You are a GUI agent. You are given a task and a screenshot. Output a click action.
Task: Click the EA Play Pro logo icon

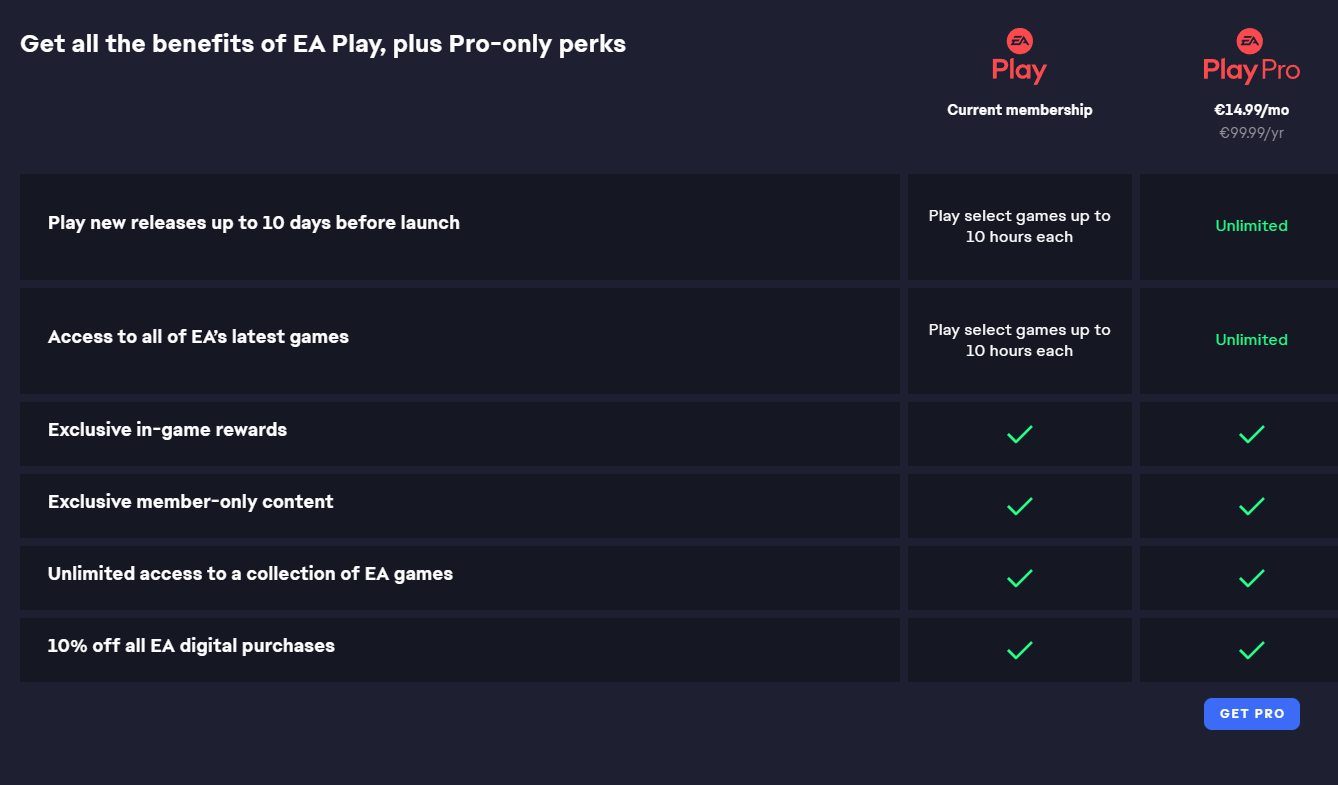[x=1251, y=56]
